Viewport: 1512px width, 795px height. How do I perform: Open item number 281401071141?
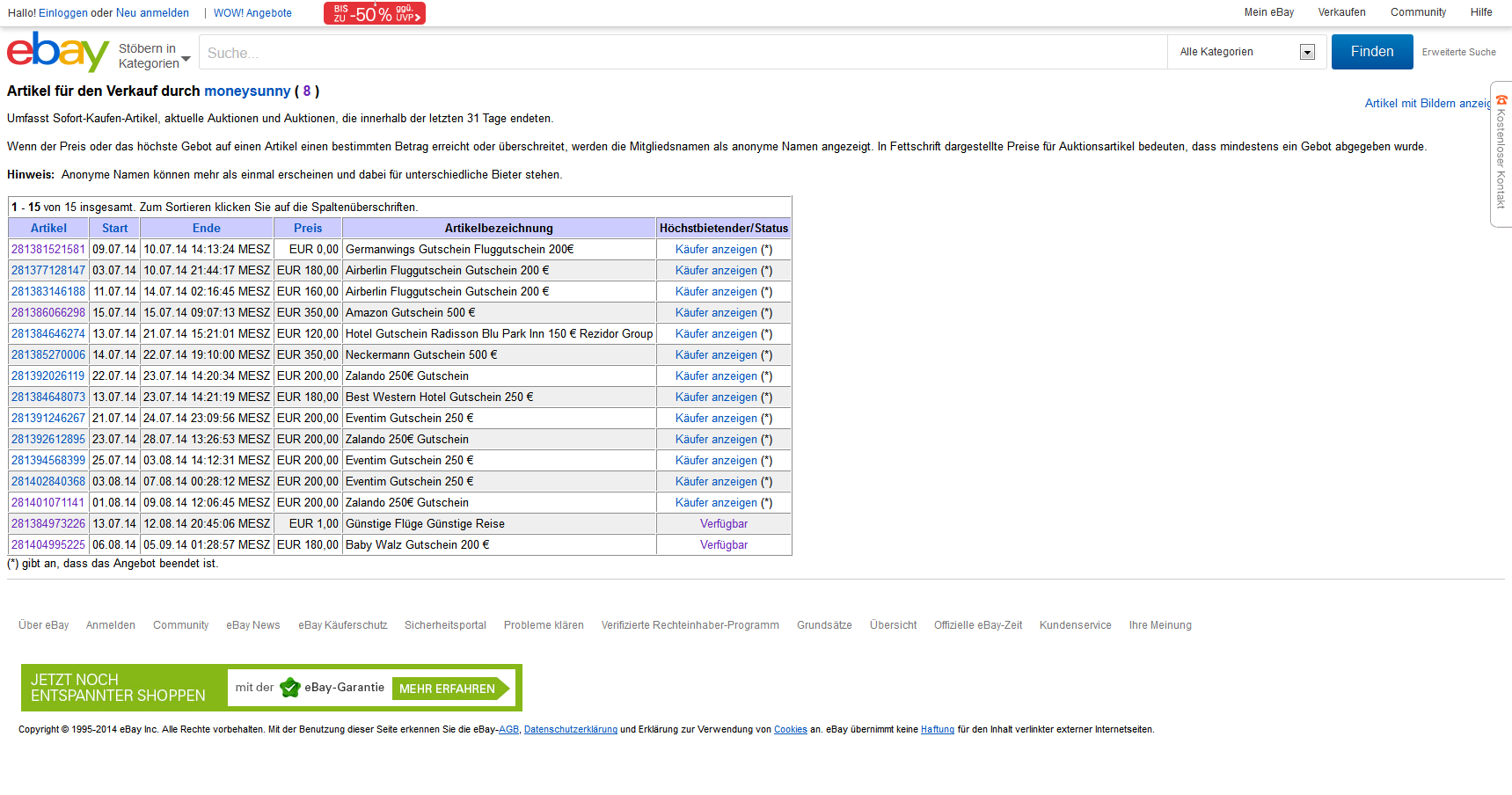tap(48, 503)
